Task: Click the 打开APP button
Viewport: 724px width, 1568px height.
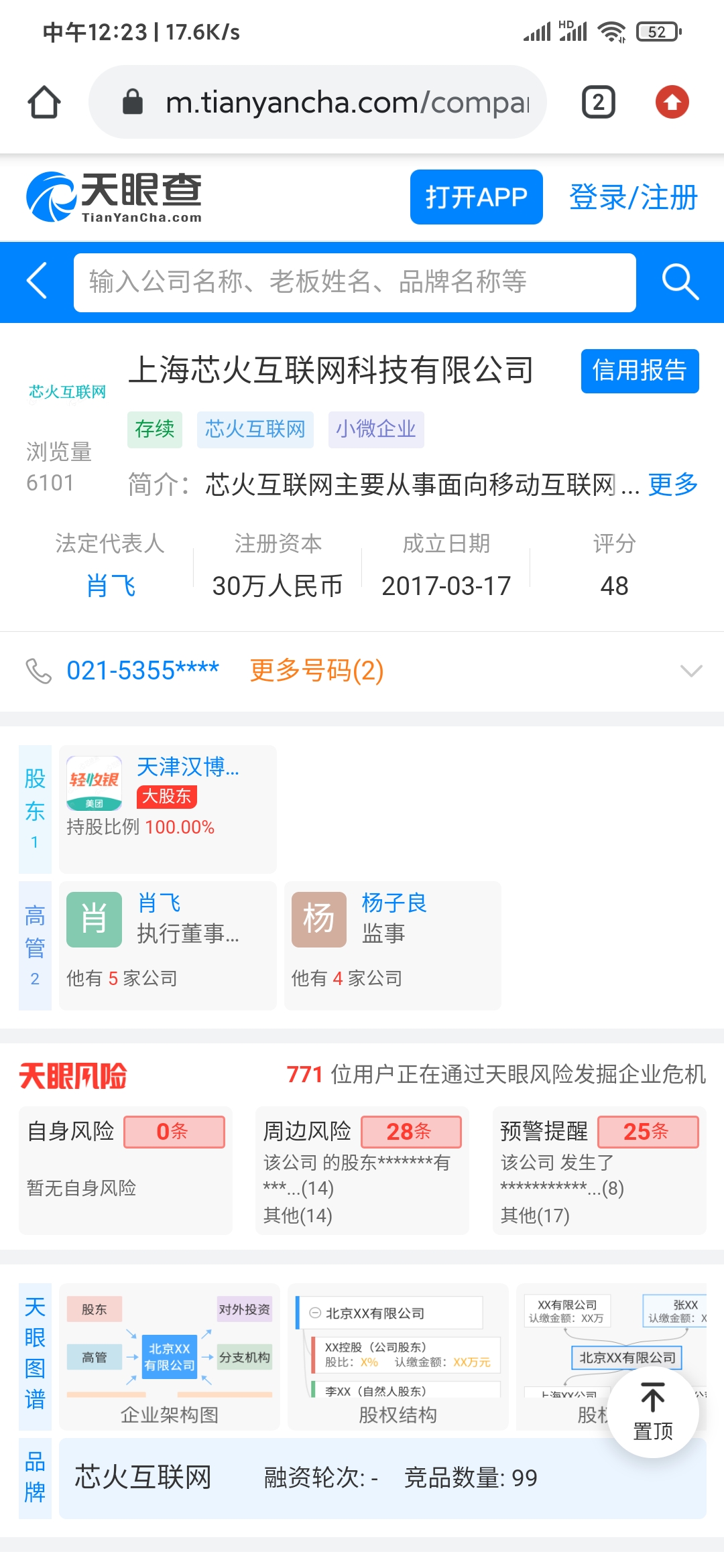Action: pyautogui.click(x=477, y=197)
